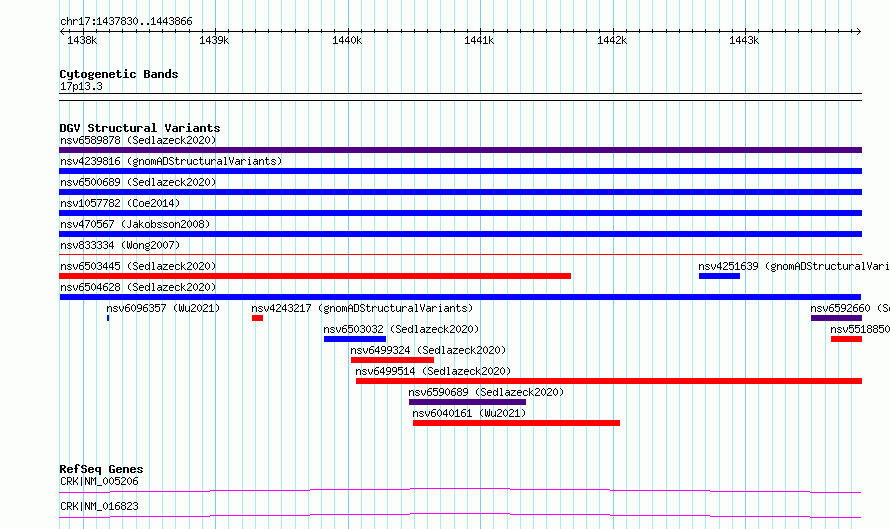Select the purple nsv6589878 variant bar

(x=460, y=150)
